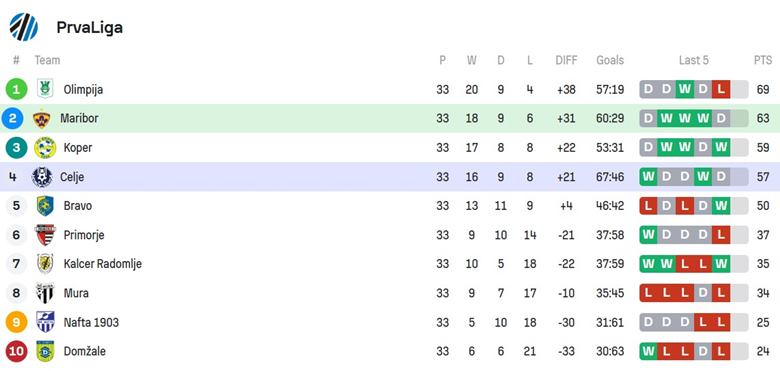Open Olimpija team crest icon
780x371 pixels.
(45, 90)
